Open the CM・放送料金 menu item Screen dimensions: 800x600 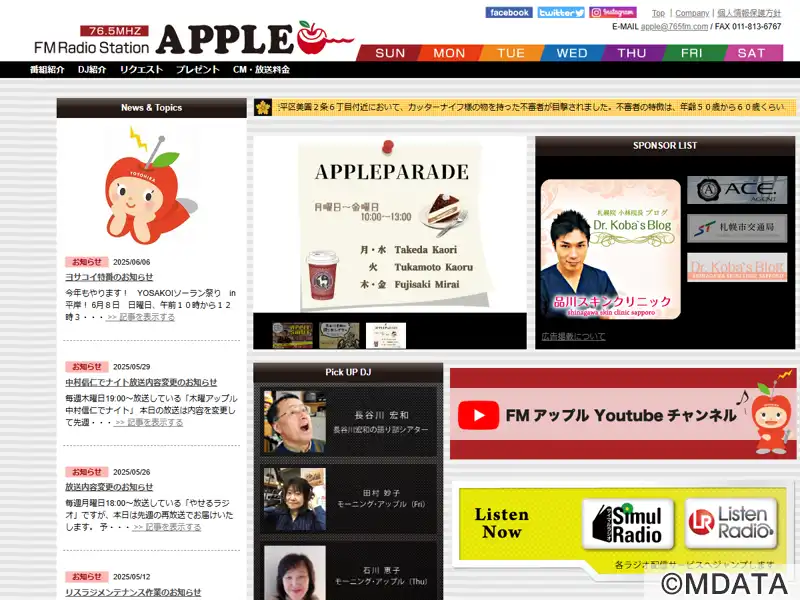[x=261, y=69]
